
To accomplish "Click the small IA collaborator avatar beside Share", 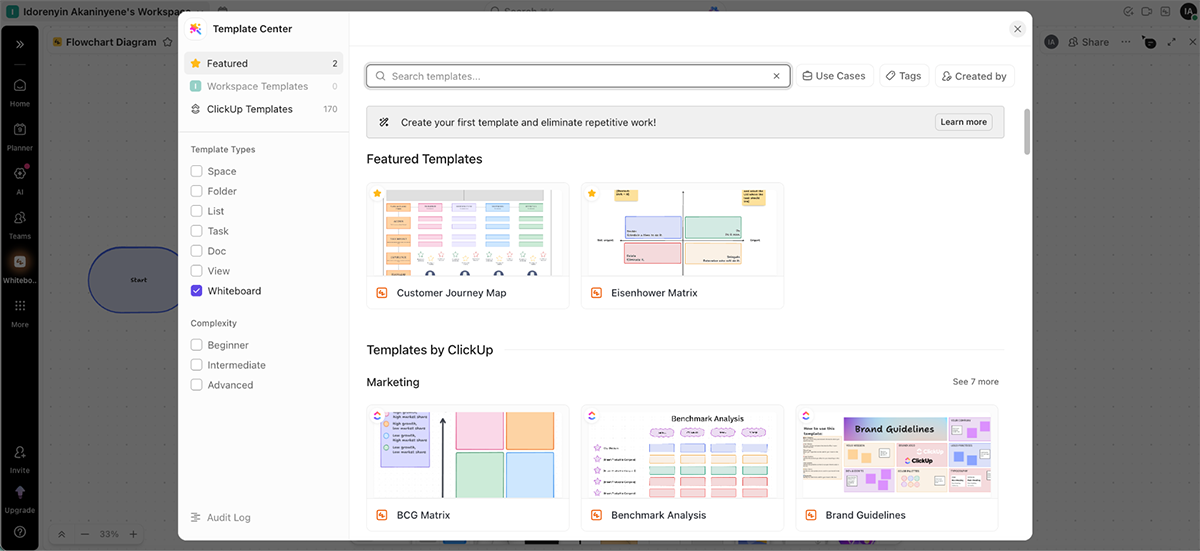I will [x=1051, y=42].
